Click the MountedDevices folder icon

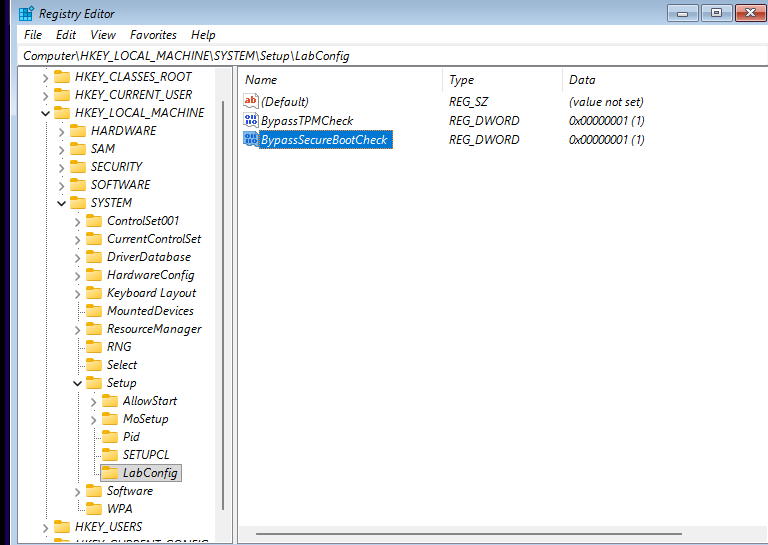94,310
